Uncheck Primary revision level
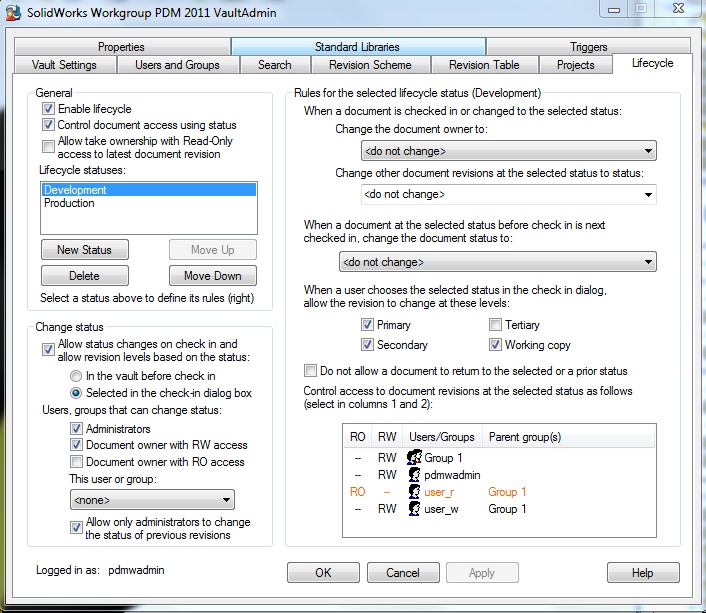 coord(367,325)
